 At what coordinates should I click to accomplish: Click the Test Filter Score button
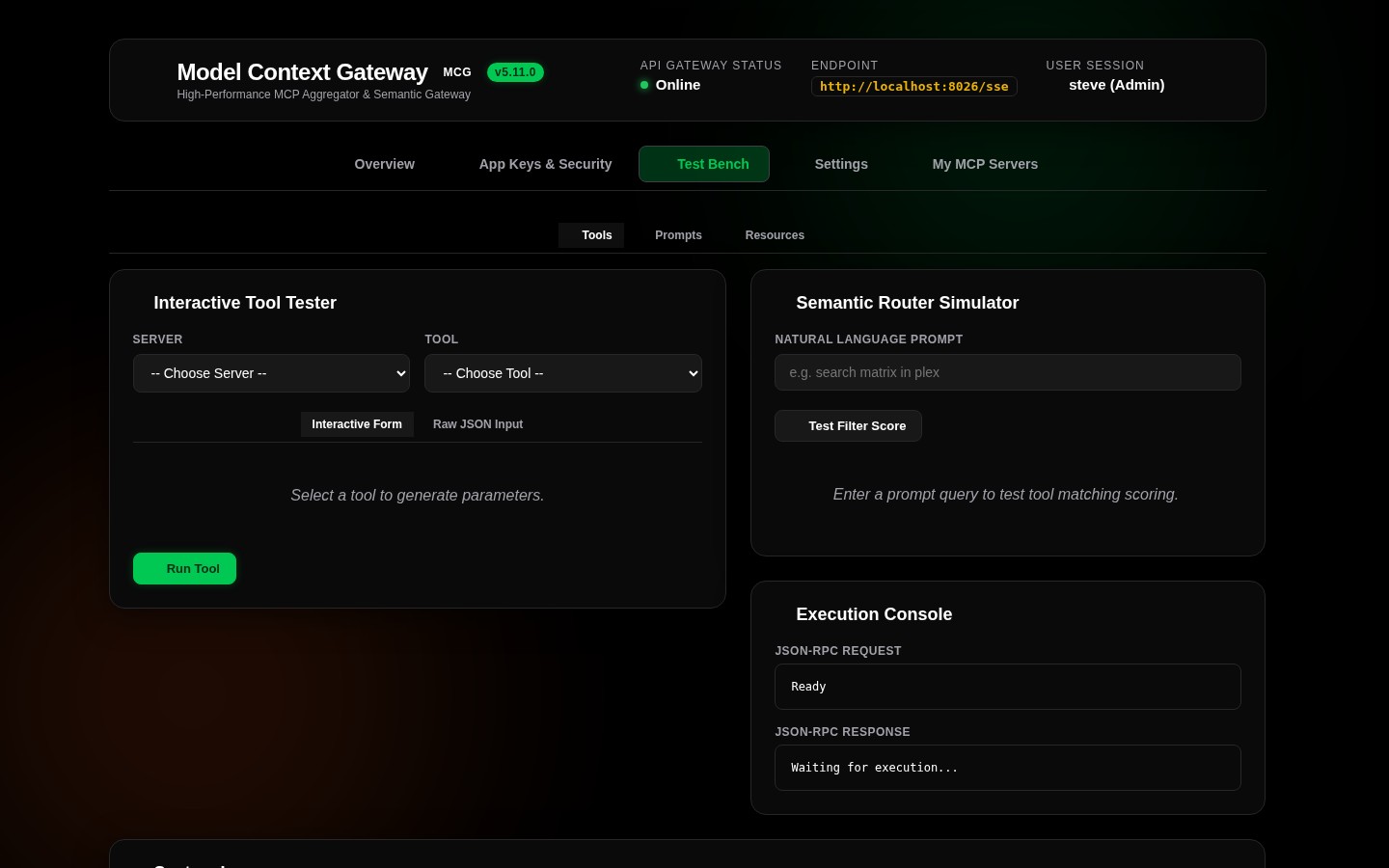(x=848, y=426)
